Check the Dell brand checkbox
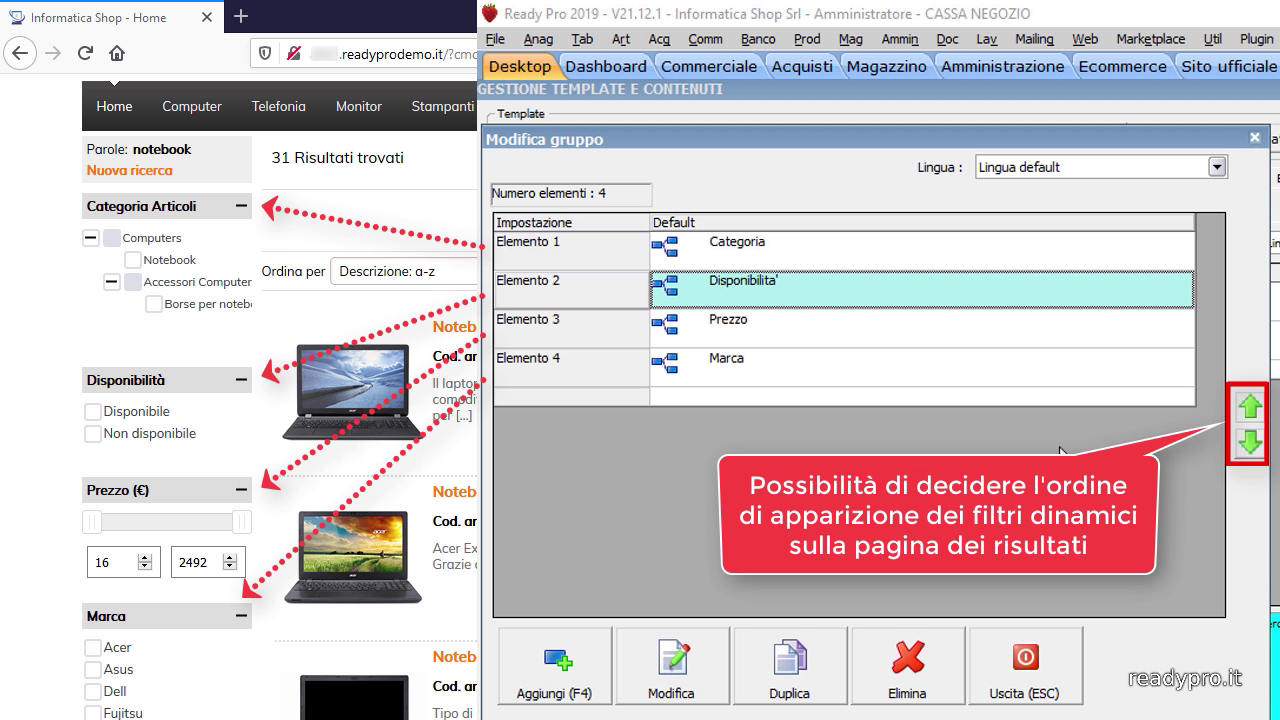 coord(93,692)
